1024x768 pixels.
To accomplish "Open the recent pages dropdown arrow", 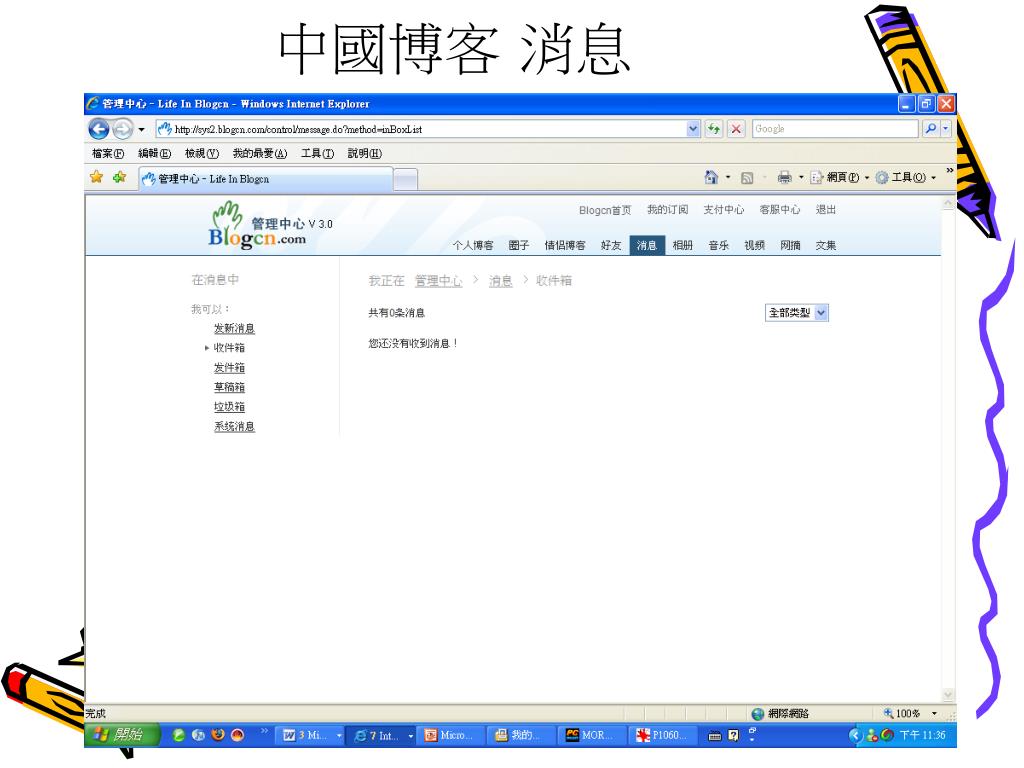I will pos(141,129).
